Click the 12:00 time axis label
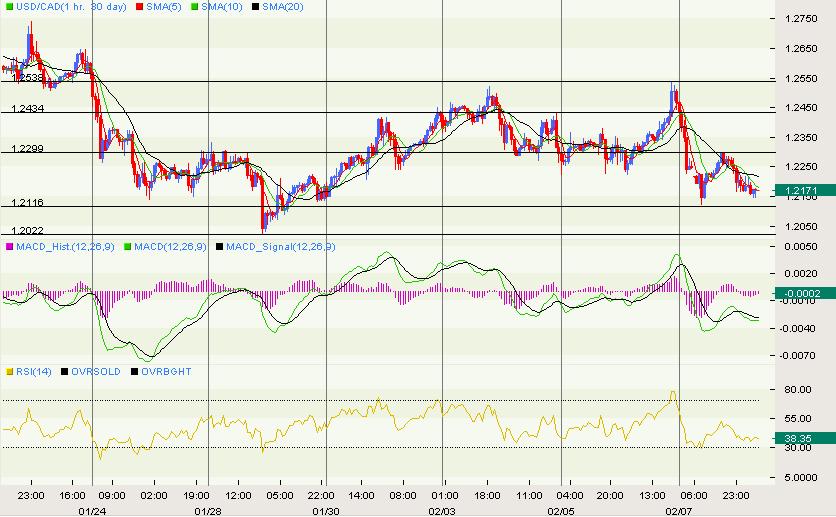The width and height of the screenshot is (836, 517). pyautogui.click(x=238, y=496)
